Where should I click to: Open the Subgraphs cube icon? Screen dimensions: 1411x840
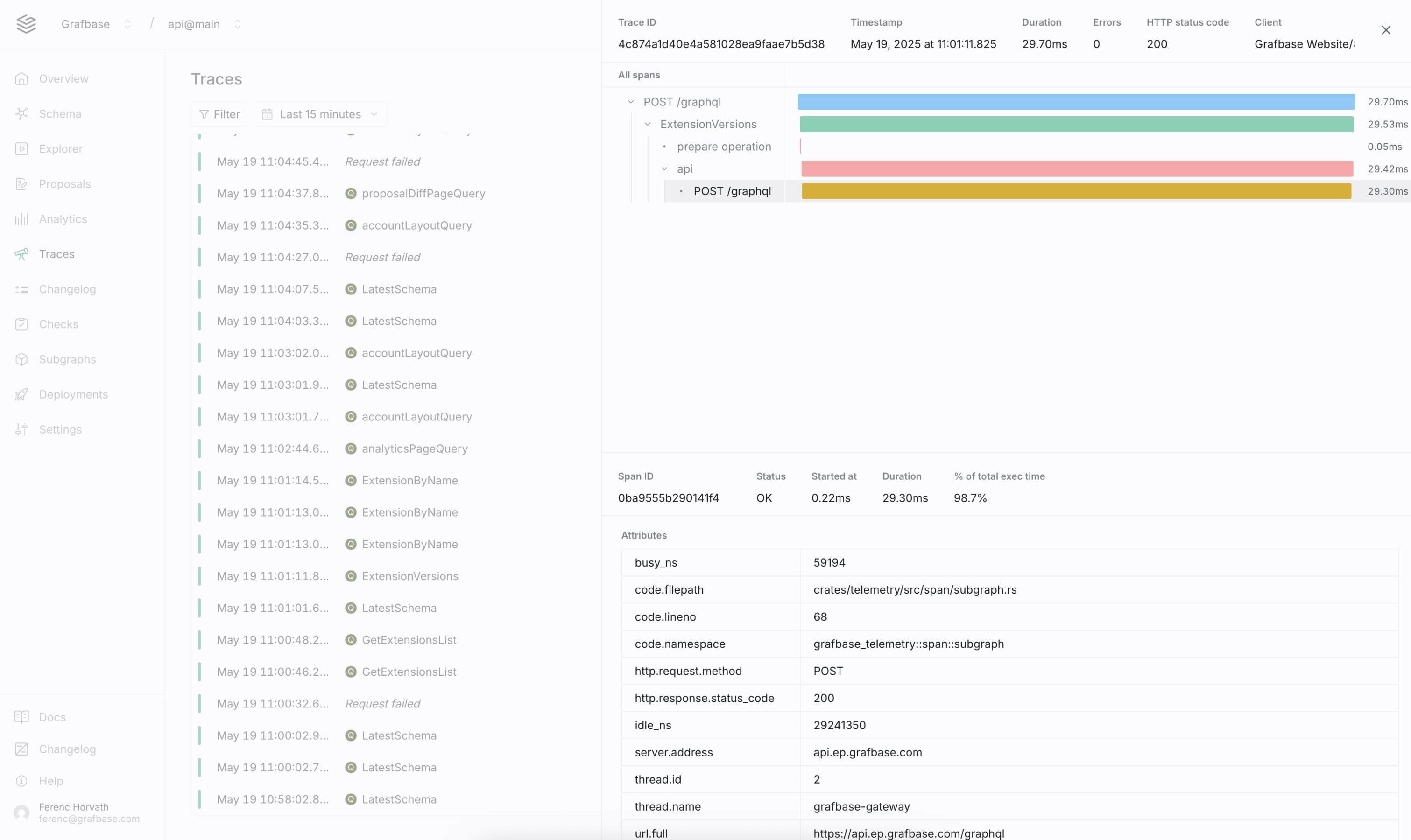click(x=21, y=359)
